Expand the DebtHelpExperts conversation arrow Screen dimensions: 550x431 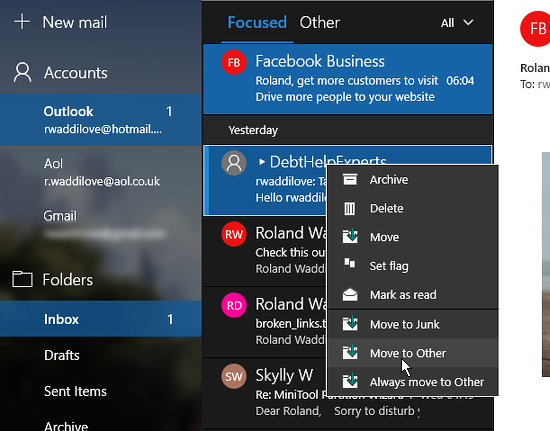tap(262, 162)
